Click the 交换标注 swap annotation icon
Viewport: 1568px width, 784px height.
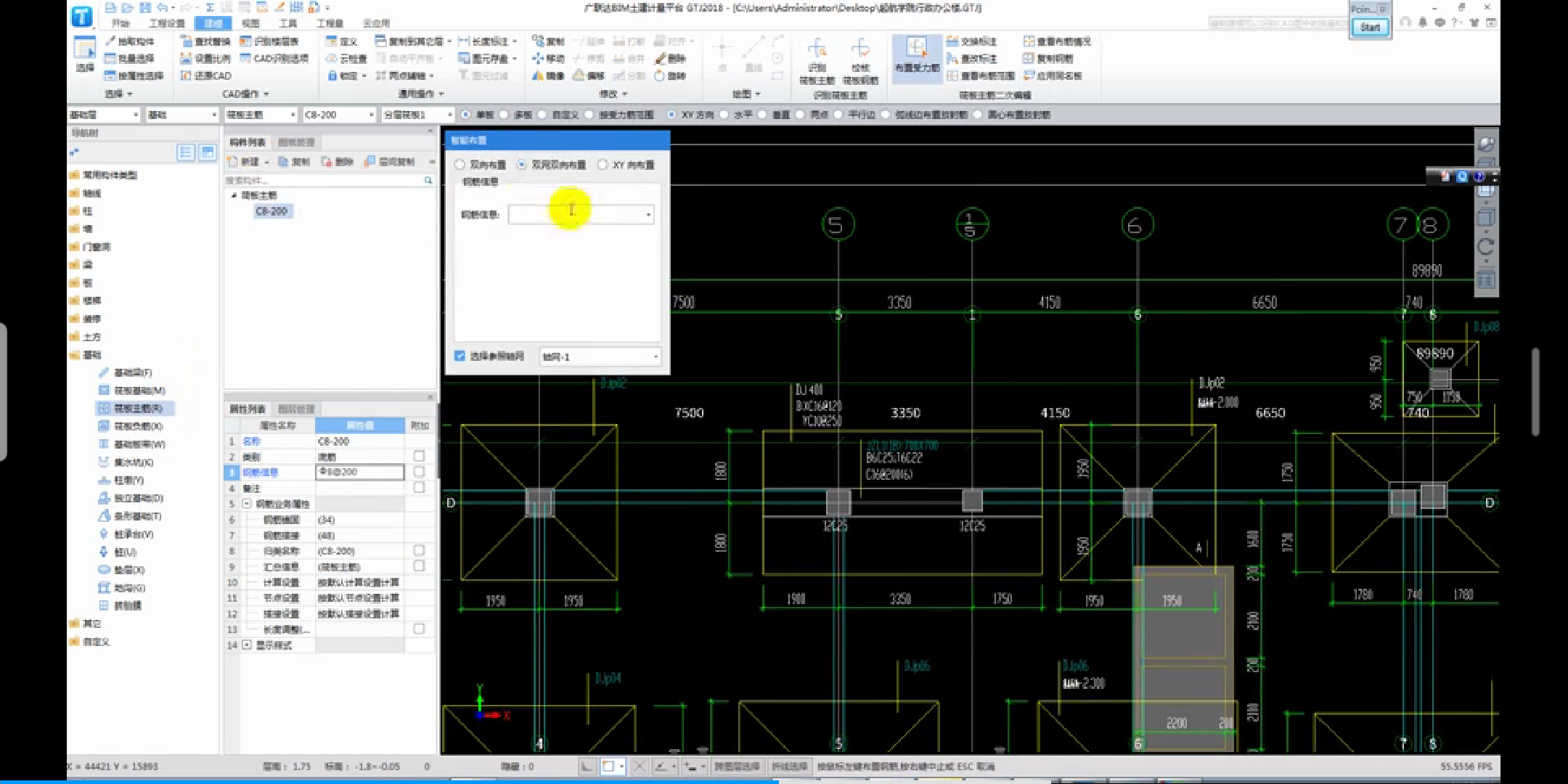point(952,41)
